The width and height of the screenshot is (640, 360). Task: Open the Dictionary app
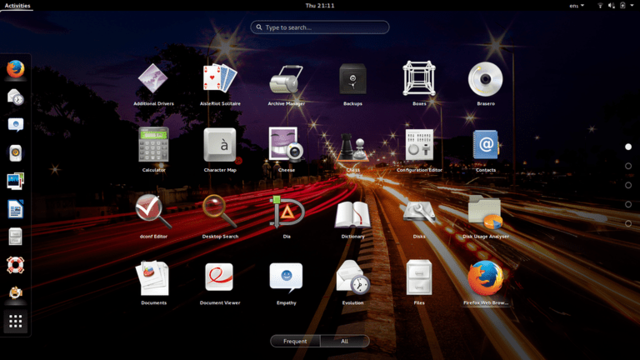click(x=353, y=214)
